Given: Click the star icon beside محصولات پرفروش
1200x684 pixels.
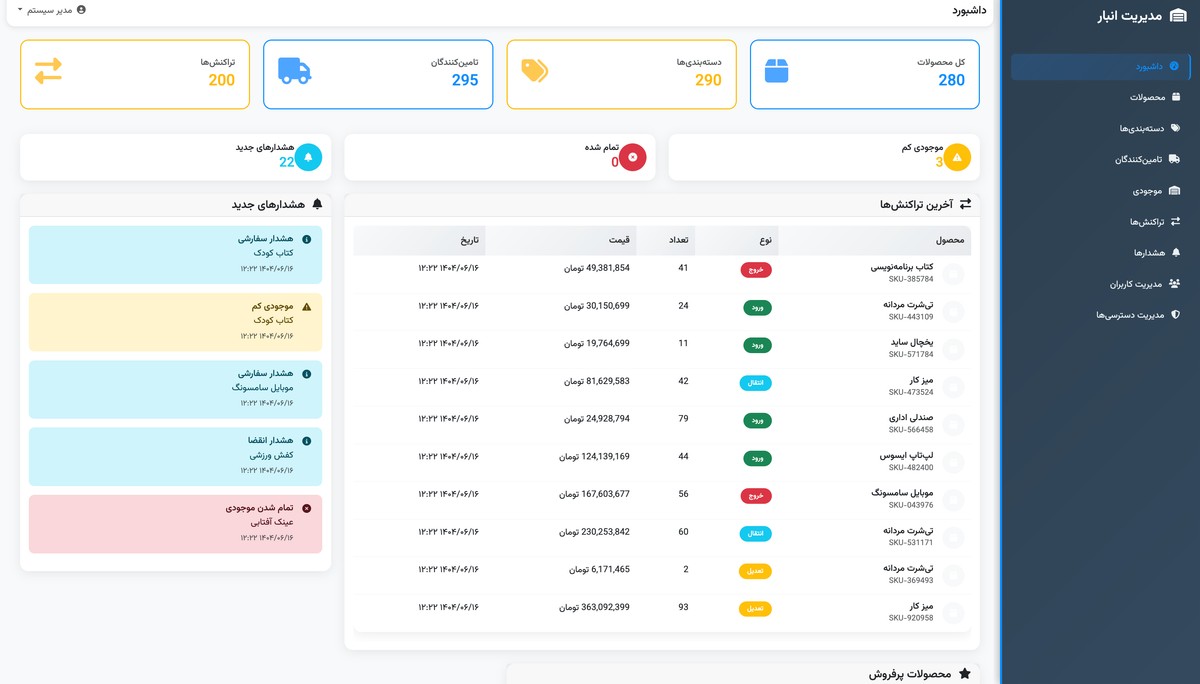Looking at the screenshot, I should [965, 672].
